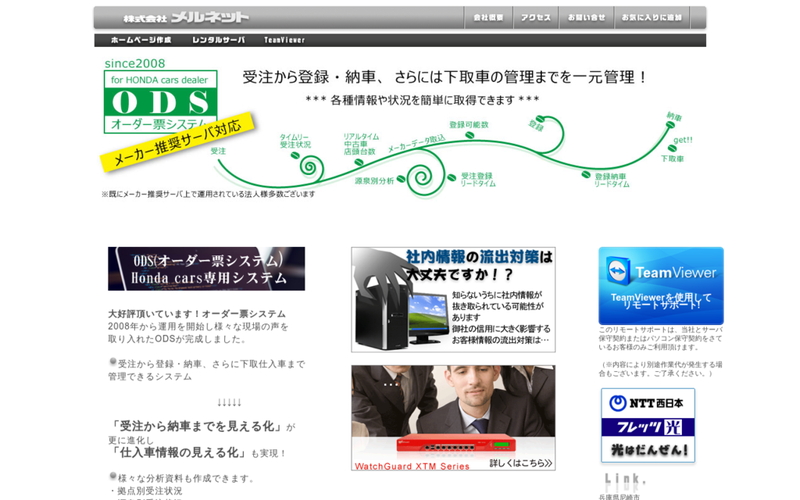
Task: Select TeamViewer in navigation bar
Action: coord(284,40)
